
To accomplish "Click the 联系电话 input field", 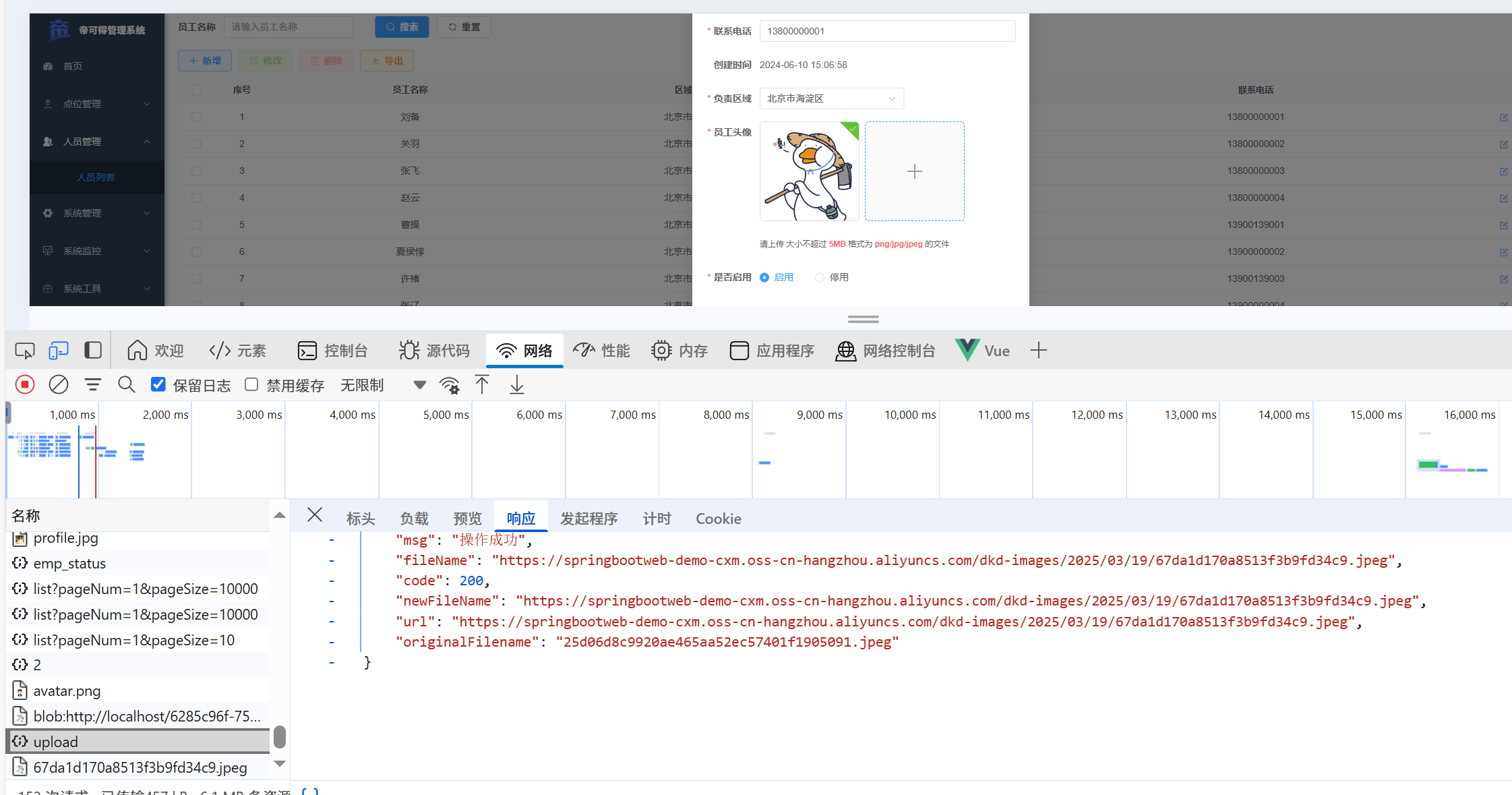I will tap(886, 31).
